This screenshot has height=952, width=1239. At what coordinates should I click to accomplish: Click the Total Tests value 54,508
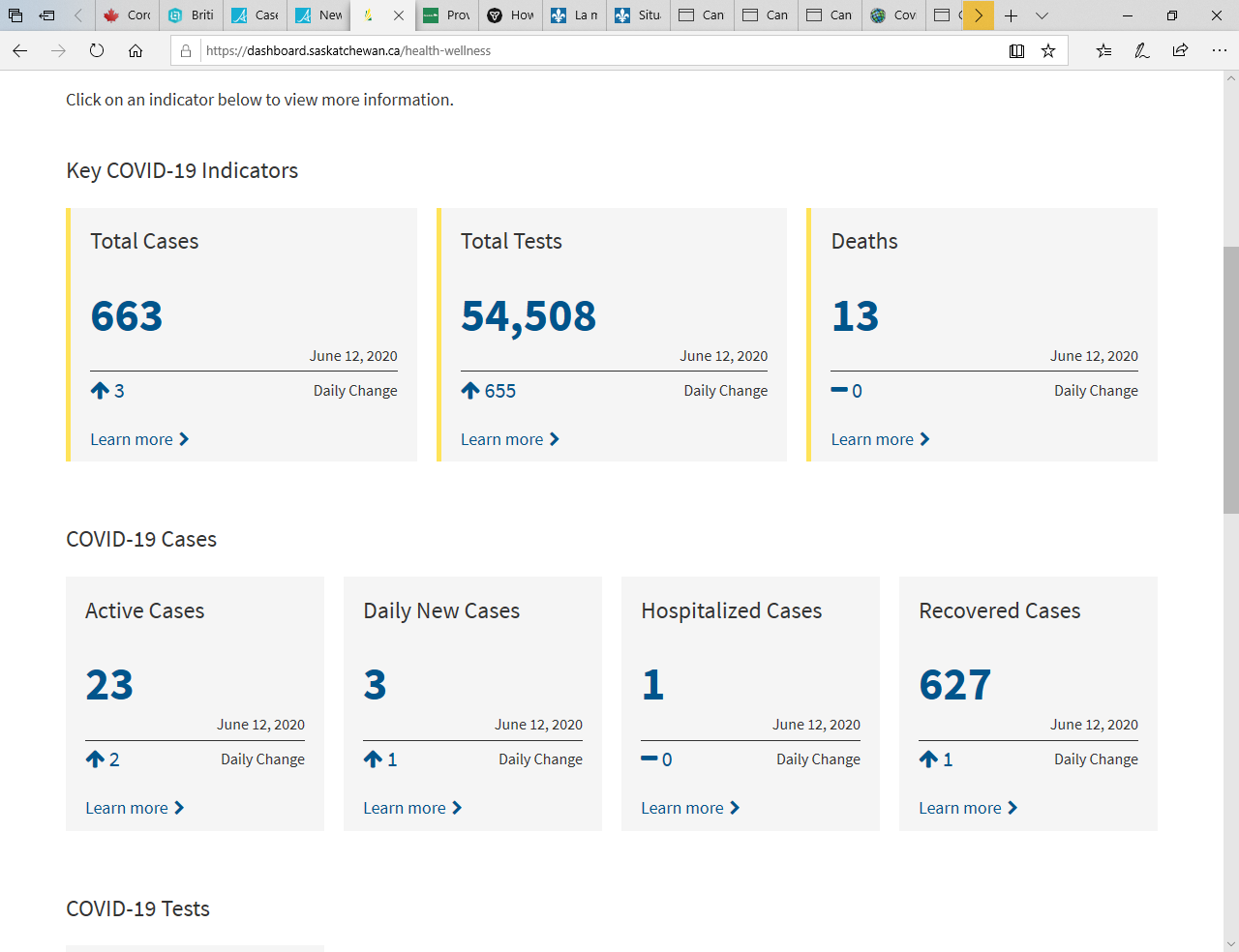pos(529,316)
